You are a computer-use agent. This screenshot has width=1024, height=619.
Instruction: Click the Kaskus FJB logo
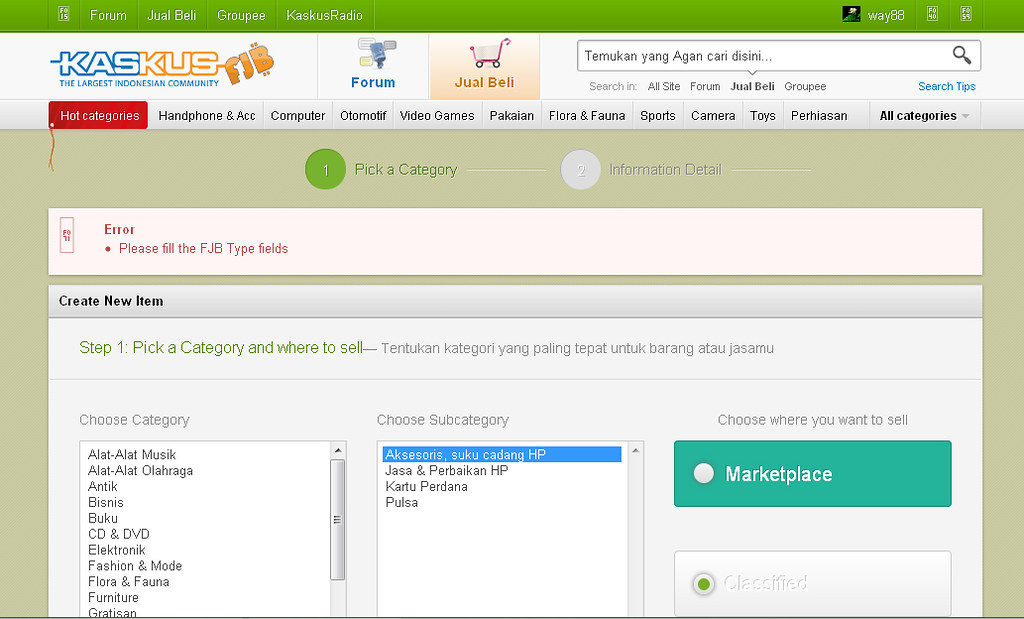162,67
